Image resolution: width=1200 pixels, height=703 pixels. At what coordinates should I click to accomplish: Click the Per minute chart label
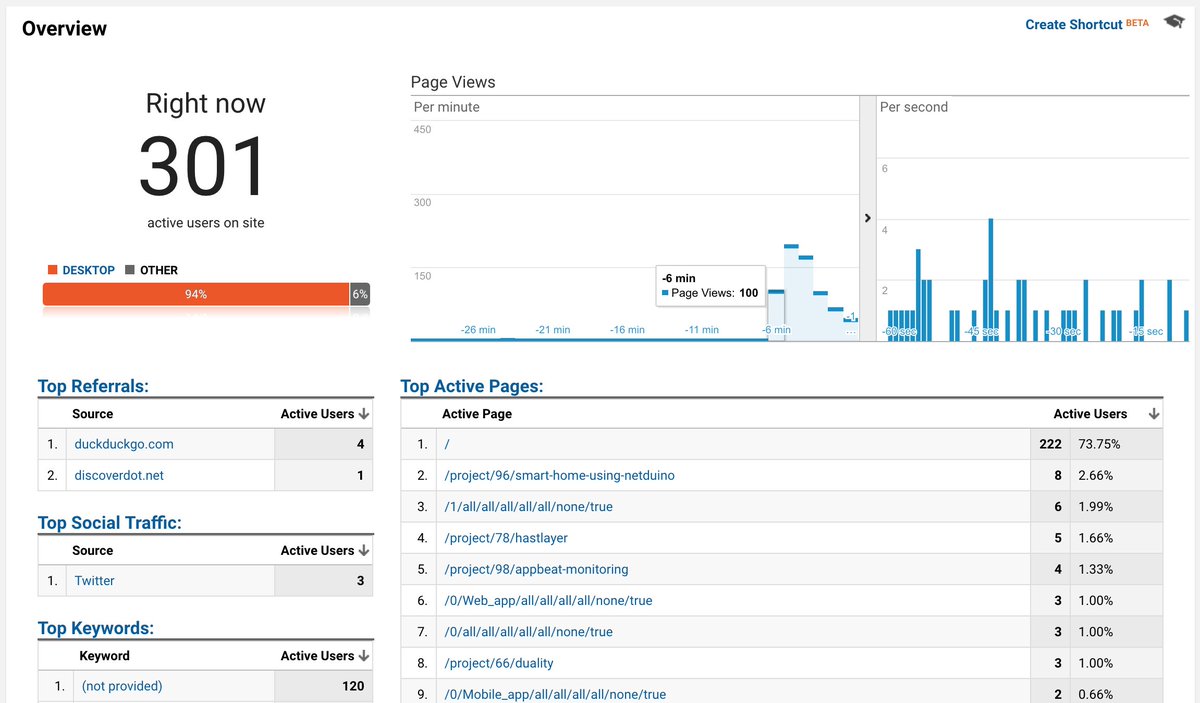[447, 107]
